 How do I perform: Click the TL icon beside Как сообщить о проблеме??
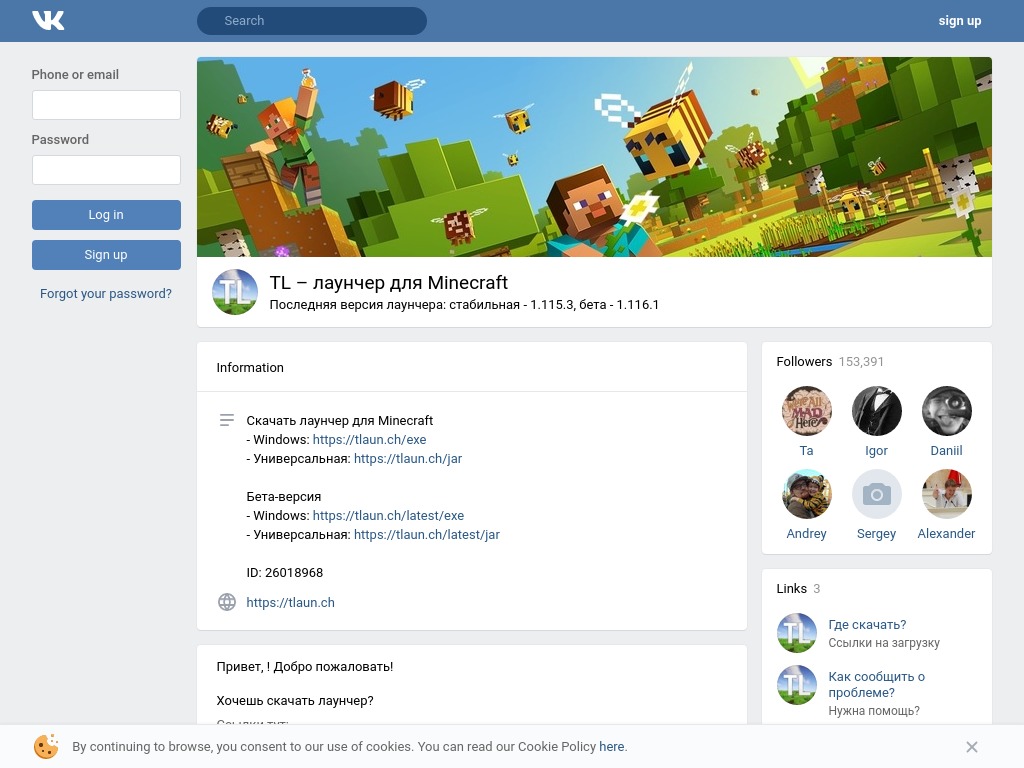pos(797,685)
